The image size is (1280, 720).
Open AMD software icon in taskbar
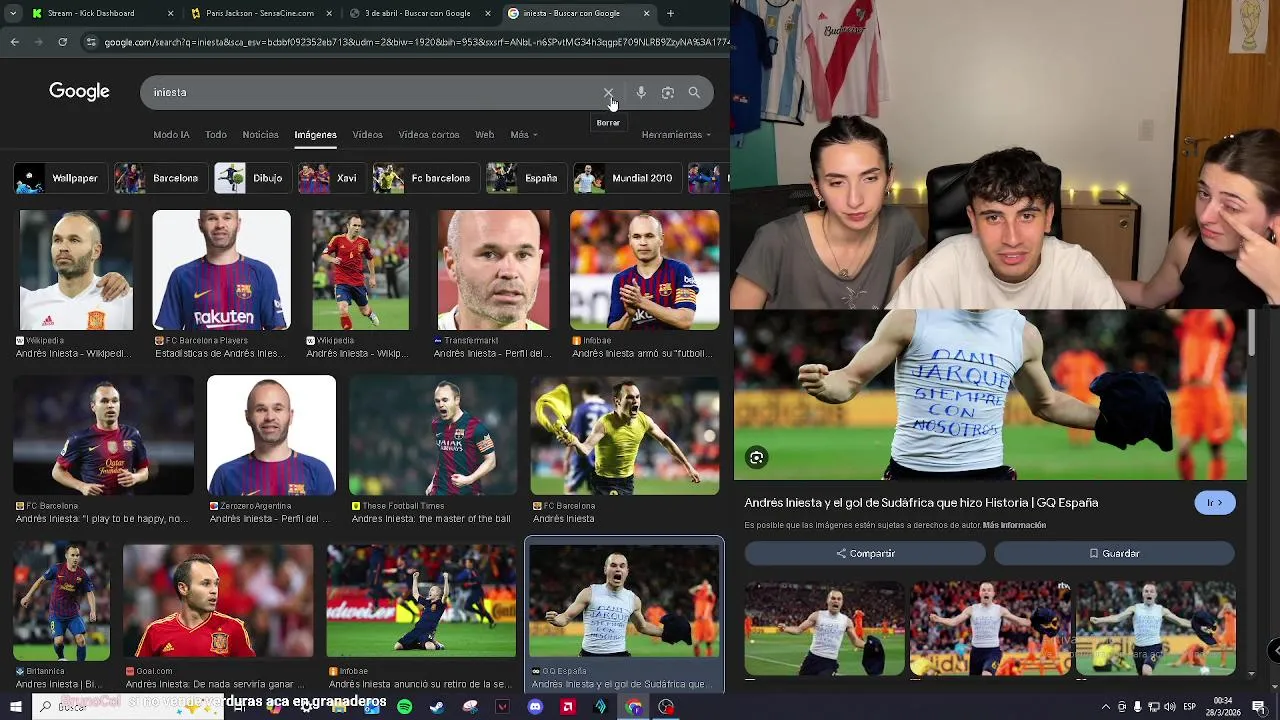click(568, 707)
